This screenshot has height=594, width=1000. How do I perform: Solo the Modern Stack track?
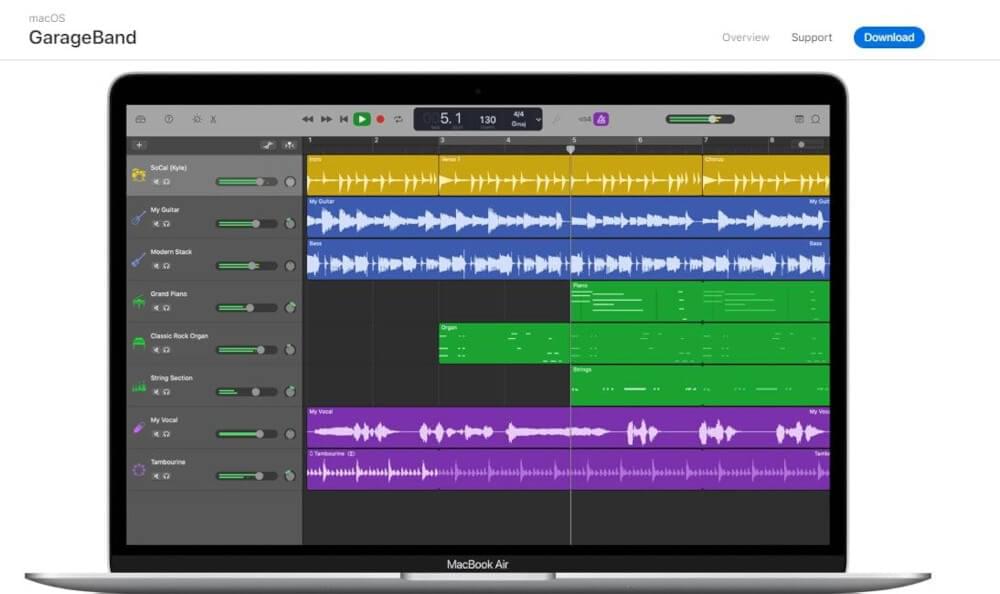[166, 266]
